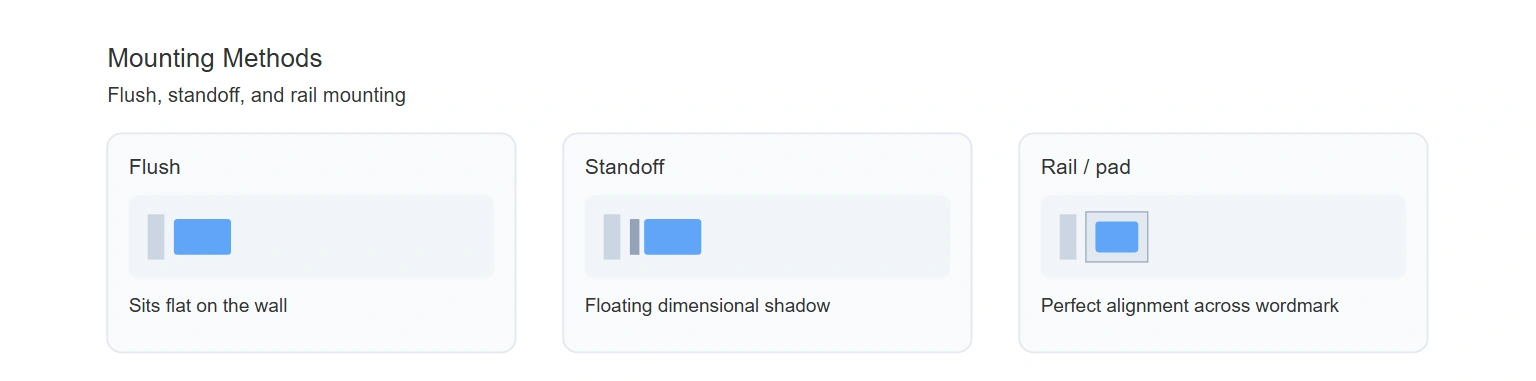Click the outlined pad frame in Rail diagram
The width and height of the screenshot is (1536, 381).
point(1117,237)
